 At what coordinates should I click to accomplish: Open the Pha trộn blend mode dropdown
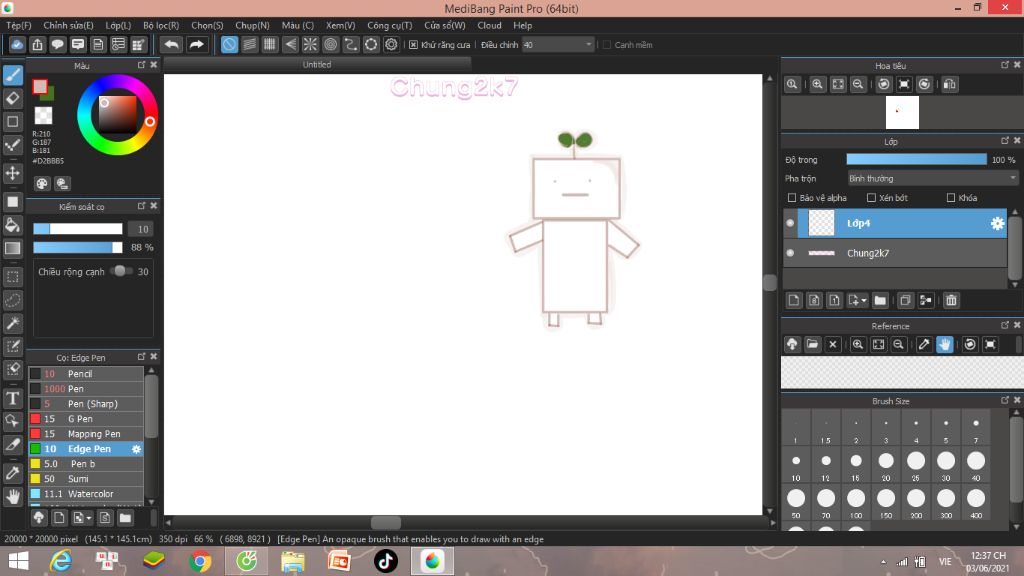point(933,178)
